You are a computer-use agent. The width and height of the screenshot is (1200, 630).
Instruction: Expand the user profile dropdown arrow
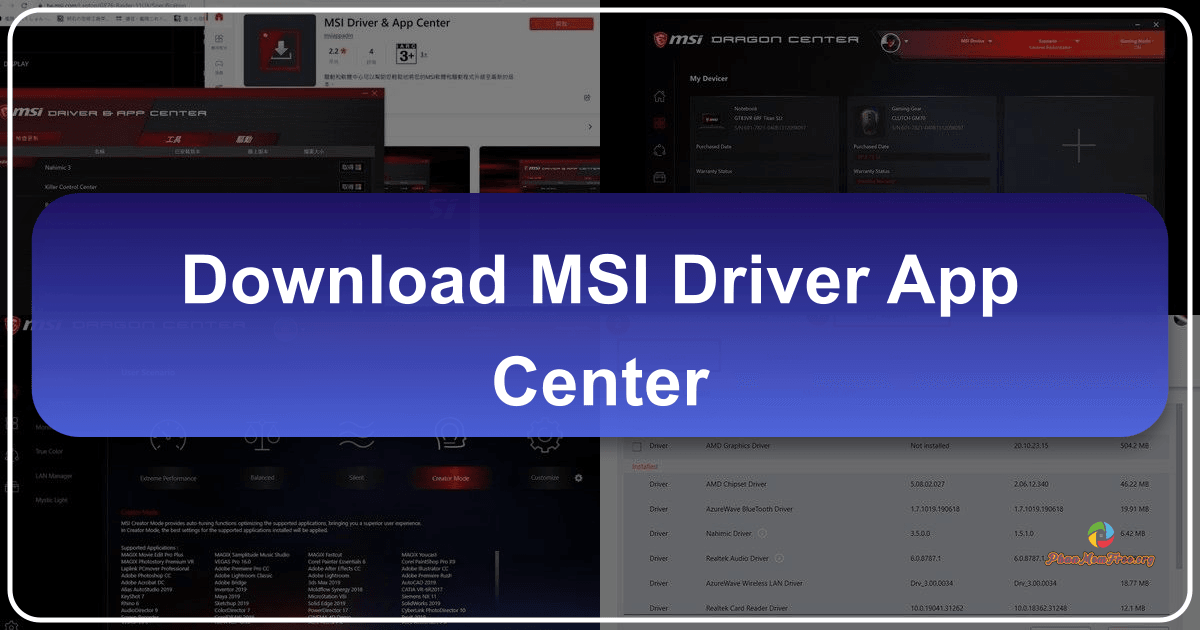tap(906, 41)
